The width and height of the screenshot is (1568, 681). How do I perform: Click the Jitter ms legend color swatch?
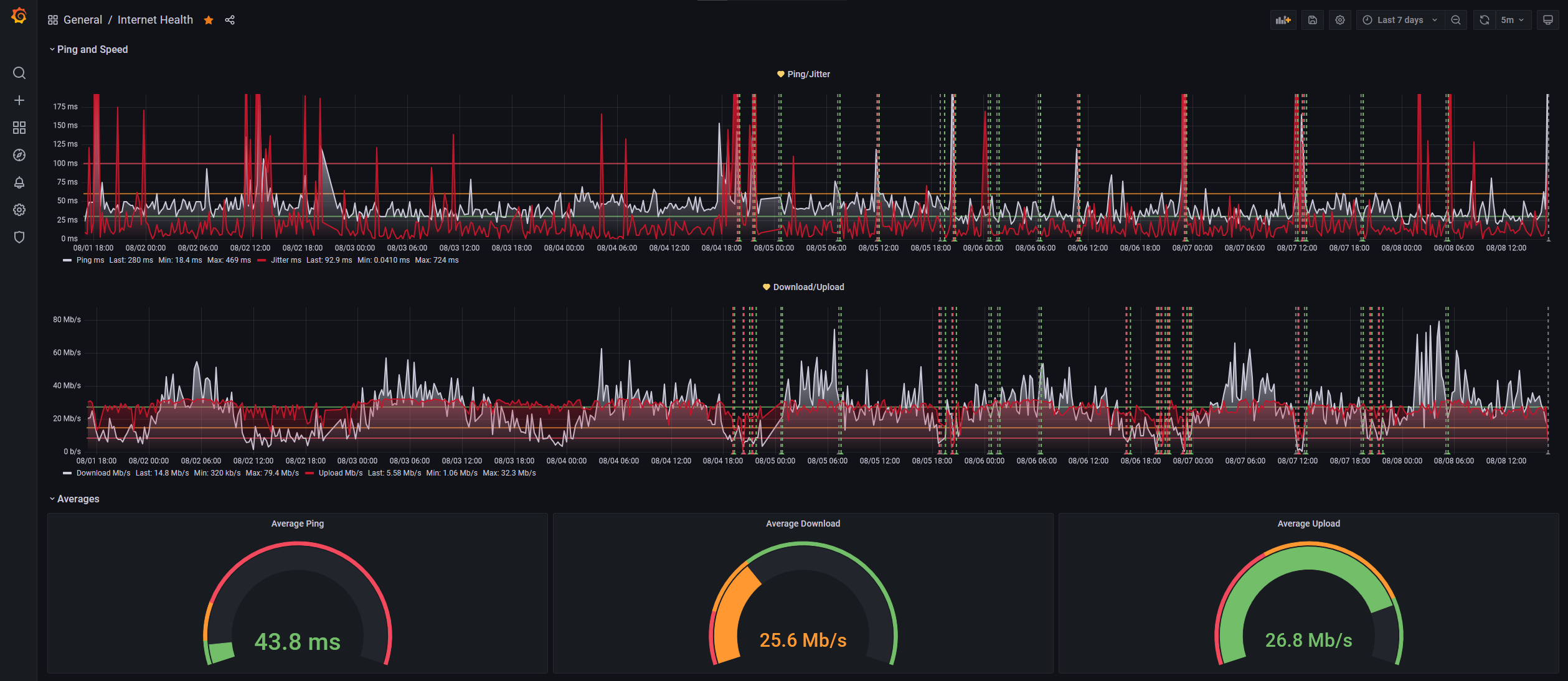tap(262, 260)
